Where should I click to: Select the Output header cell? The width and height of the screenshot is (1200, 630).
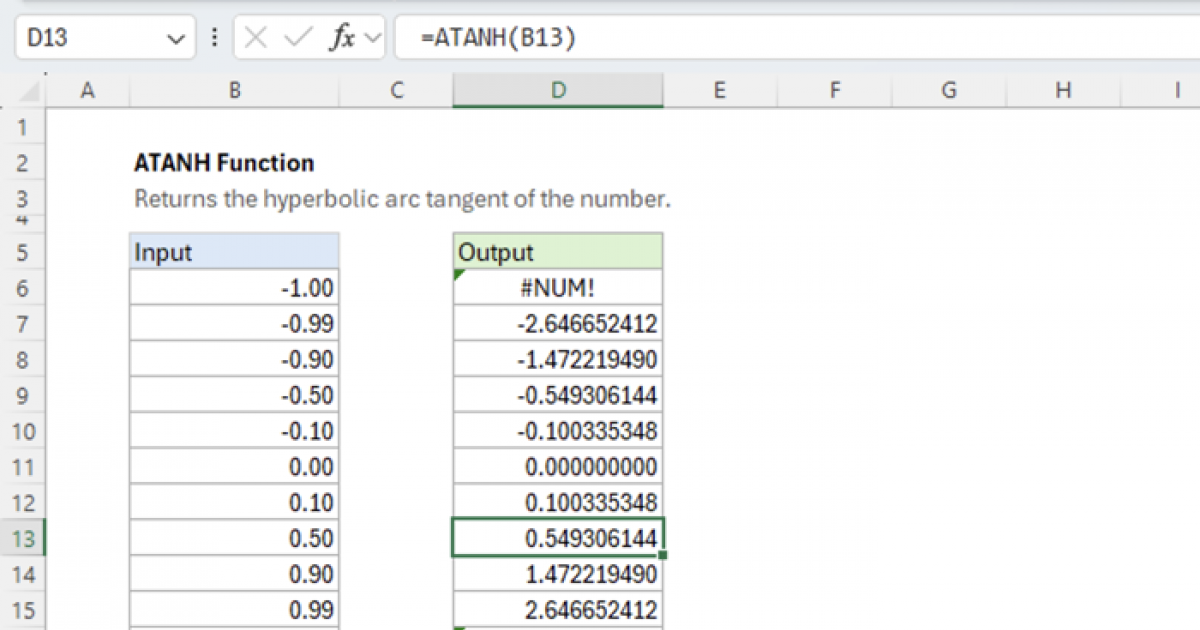tap(558, 251)
